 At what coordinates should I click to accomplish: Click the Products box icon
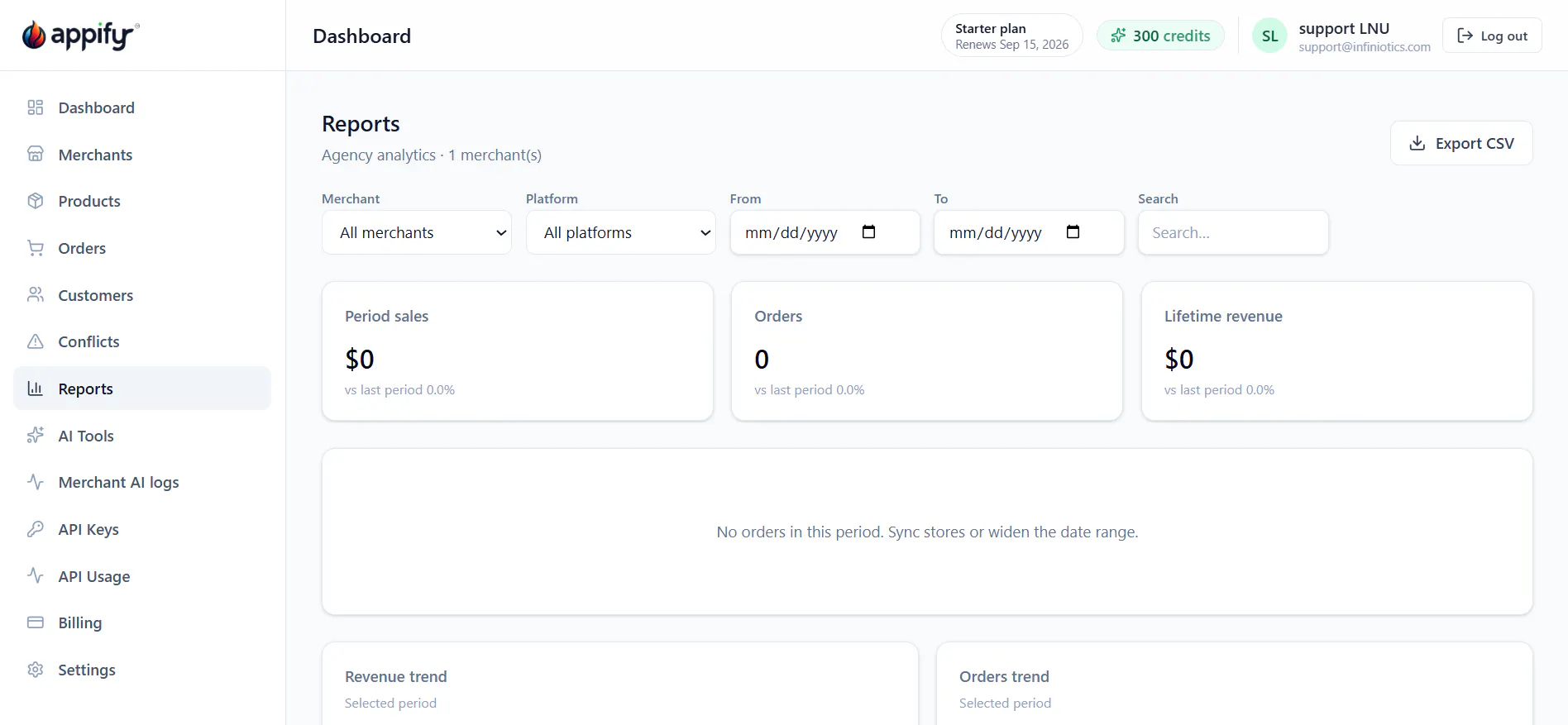[x=36, y=201]
